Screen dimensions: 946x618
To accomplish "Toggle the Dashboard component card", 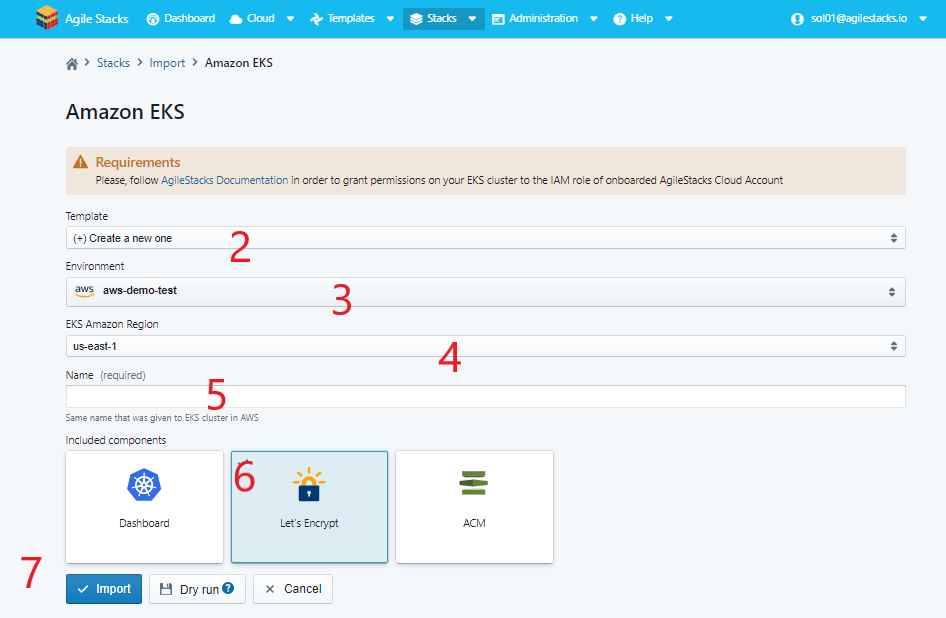I will point(144,507).
